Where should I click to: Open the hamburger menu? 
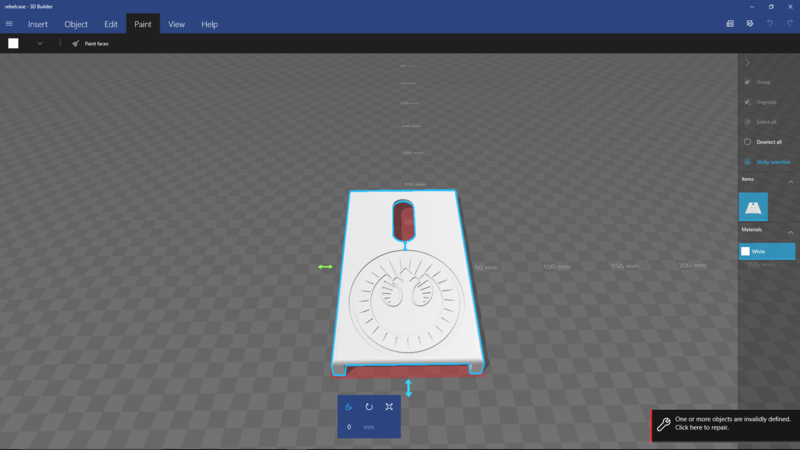click(9, 24)
